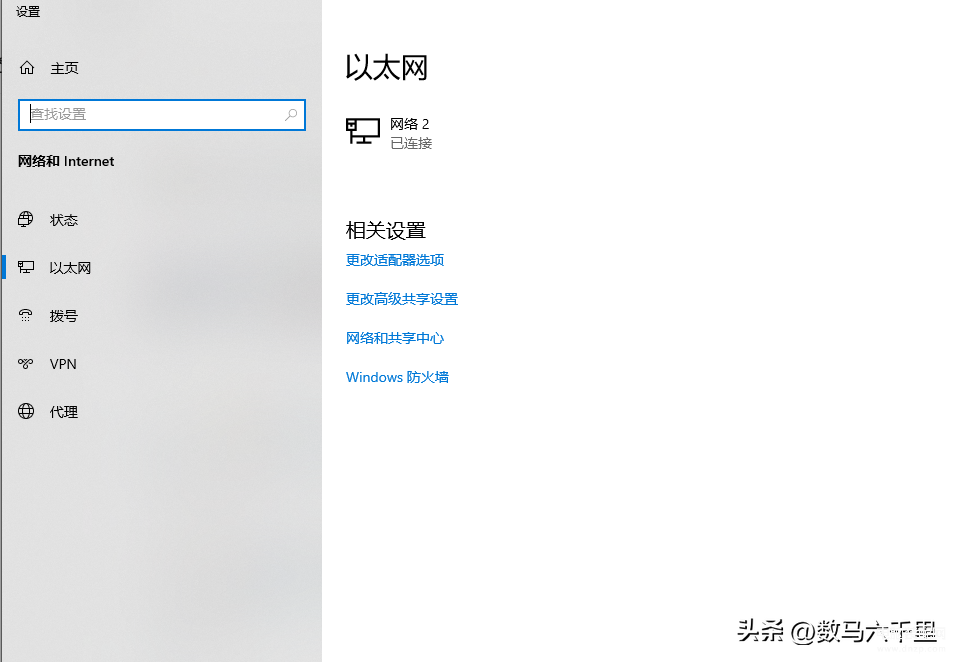956x662 pixels.
Task: Open the VPN settings label
Action: tap(63, 364)
